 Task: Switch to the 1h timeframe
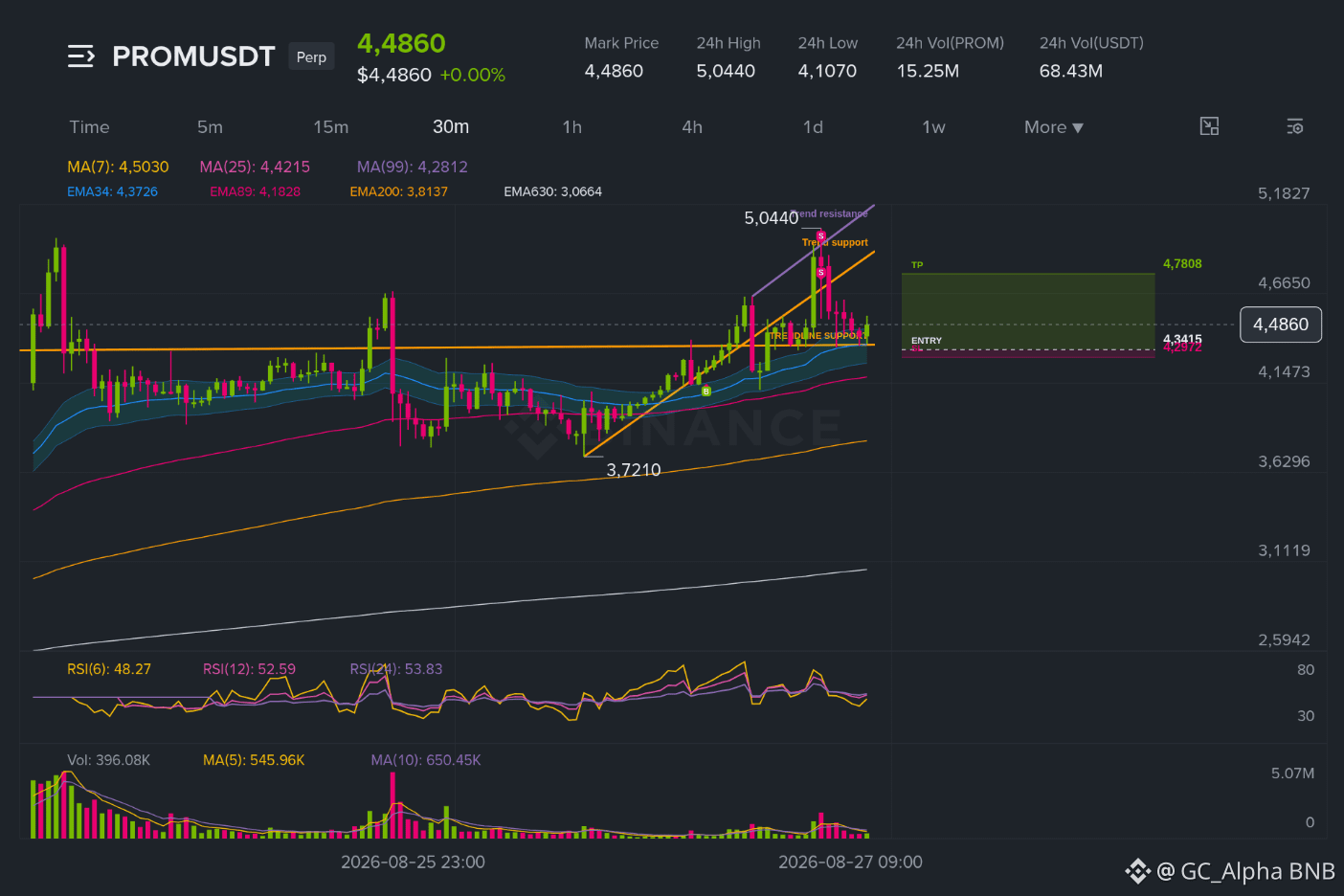(571, 127)
